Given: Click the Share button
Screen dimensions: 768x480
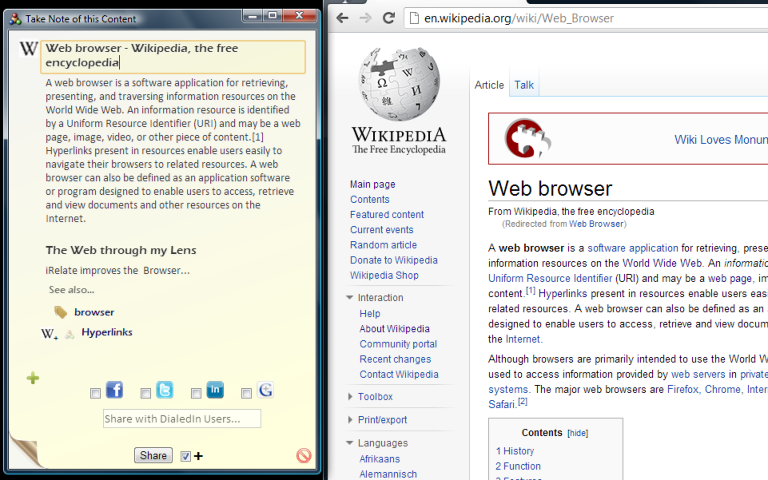Looking at the screenshot, I should [x=153, y=456].
